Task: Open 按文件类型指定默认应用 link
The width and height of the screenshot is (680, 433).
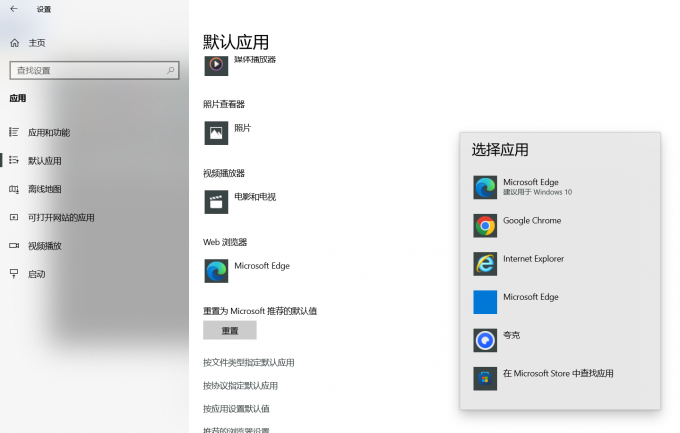Action: click(x=248, y=363)
